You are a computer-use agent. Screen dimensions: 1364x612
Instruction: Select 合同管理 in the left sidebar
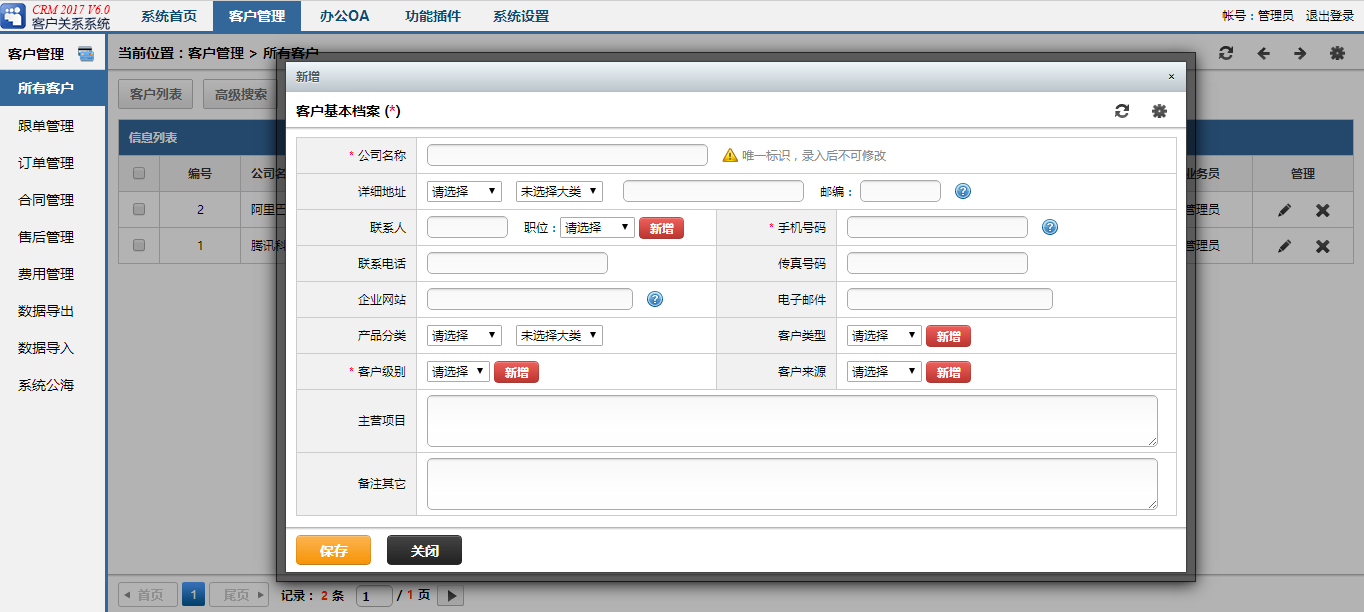click(46, 200)
